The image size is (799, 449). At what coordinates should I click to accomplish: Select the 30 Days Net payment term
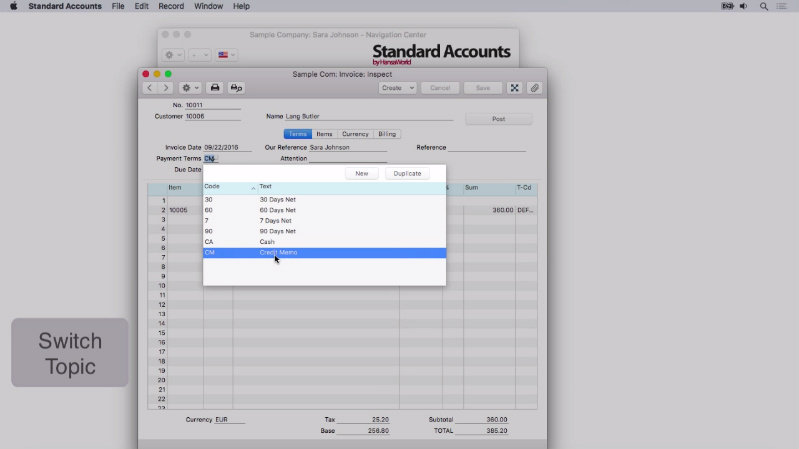tap(324, 199)
